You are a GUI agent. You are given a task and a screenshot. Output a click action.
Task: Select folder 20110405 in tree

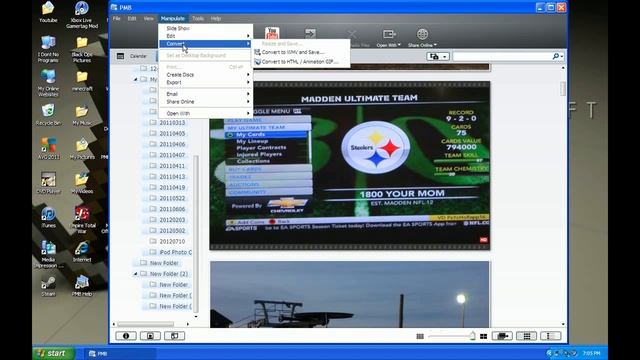tap(172, 133)
